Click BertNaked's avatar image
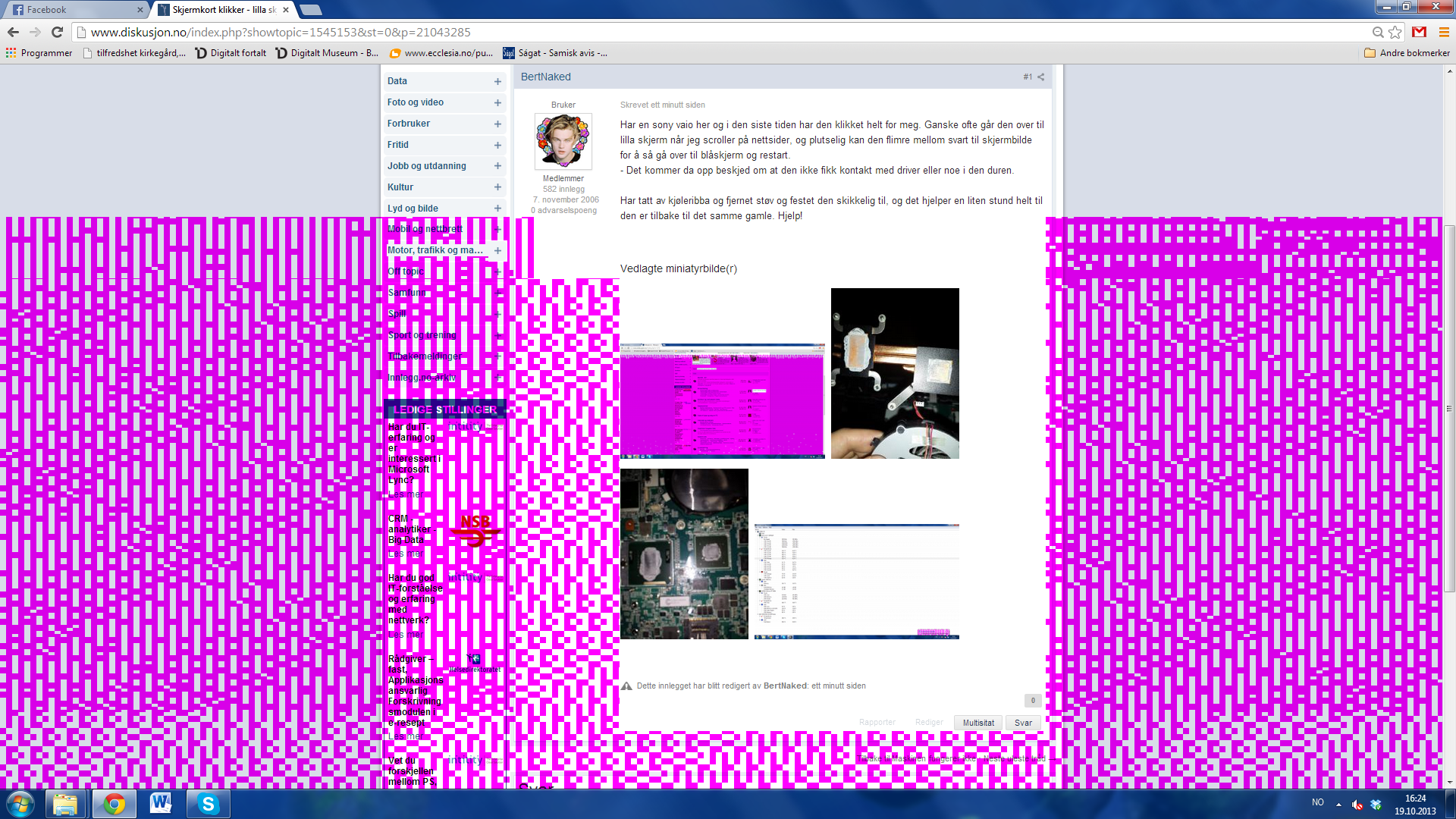Screen dimensions: 1456x819 tap(563, 141)
